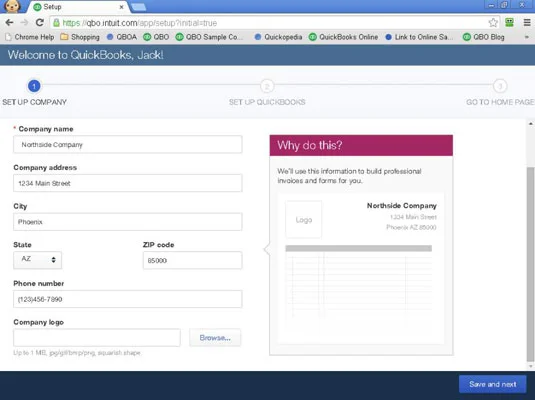The width and height of the screenshot is (535, 400).
Task: Open the Quickopedia bookmark
Action: click(x=278, y=37)
